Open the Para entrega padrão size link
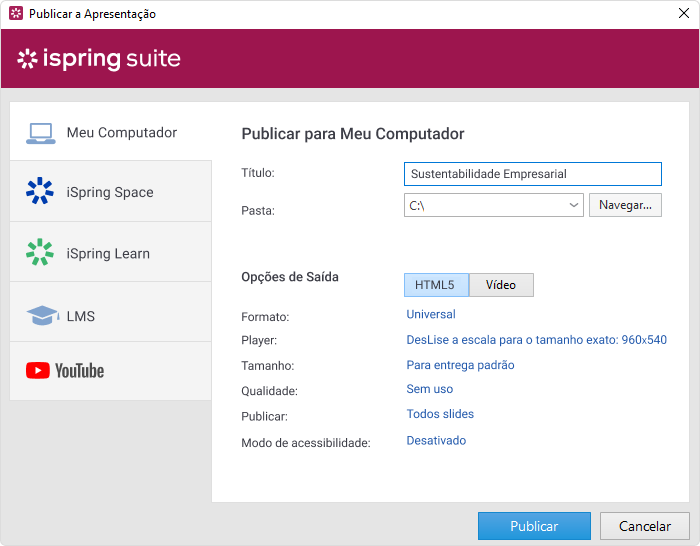 [460, 365]
